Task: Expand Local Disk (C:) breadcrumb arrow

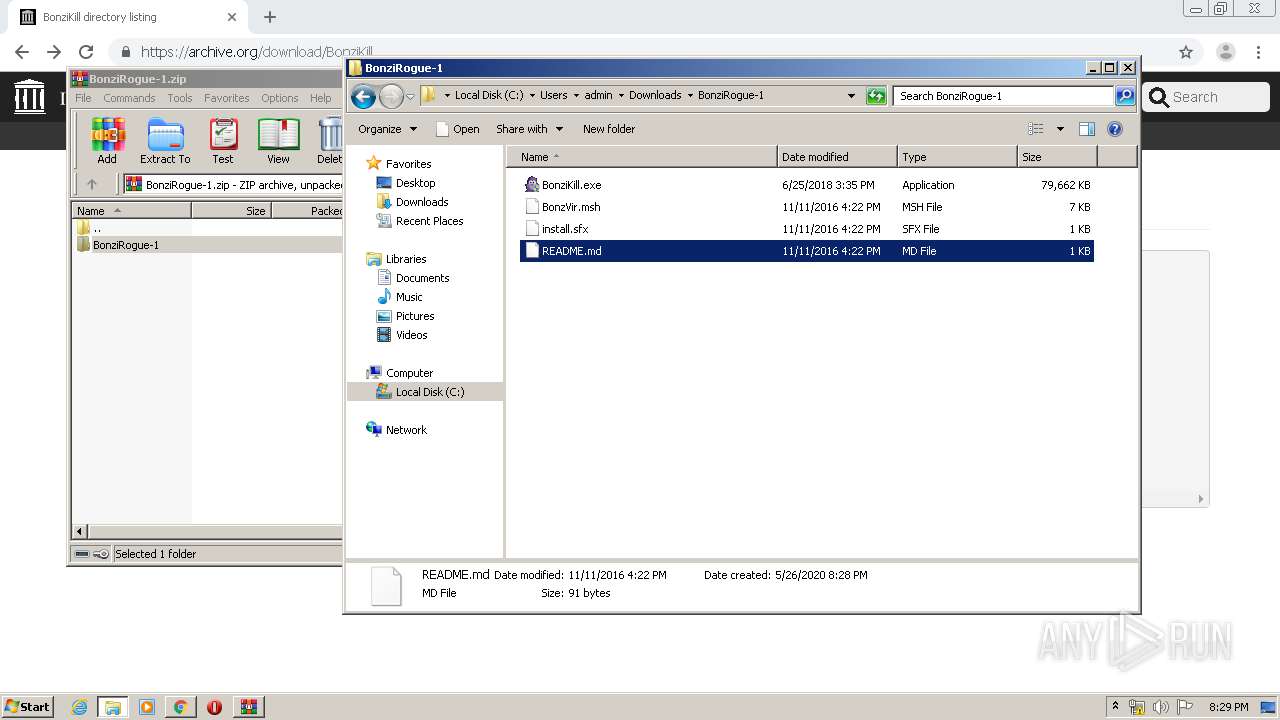Action: click(532, 96)
